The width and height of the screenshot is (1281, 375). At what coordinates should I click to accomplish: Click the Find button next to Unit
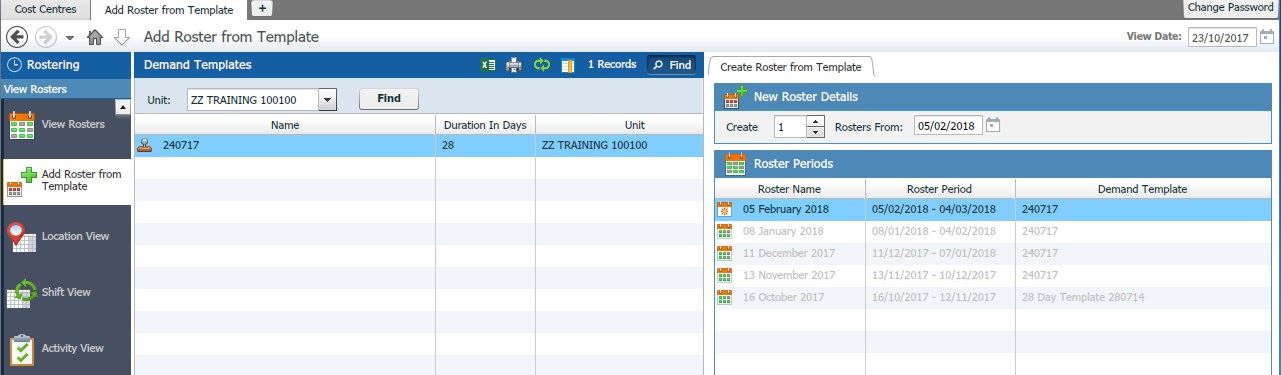(x=389, y=99)
